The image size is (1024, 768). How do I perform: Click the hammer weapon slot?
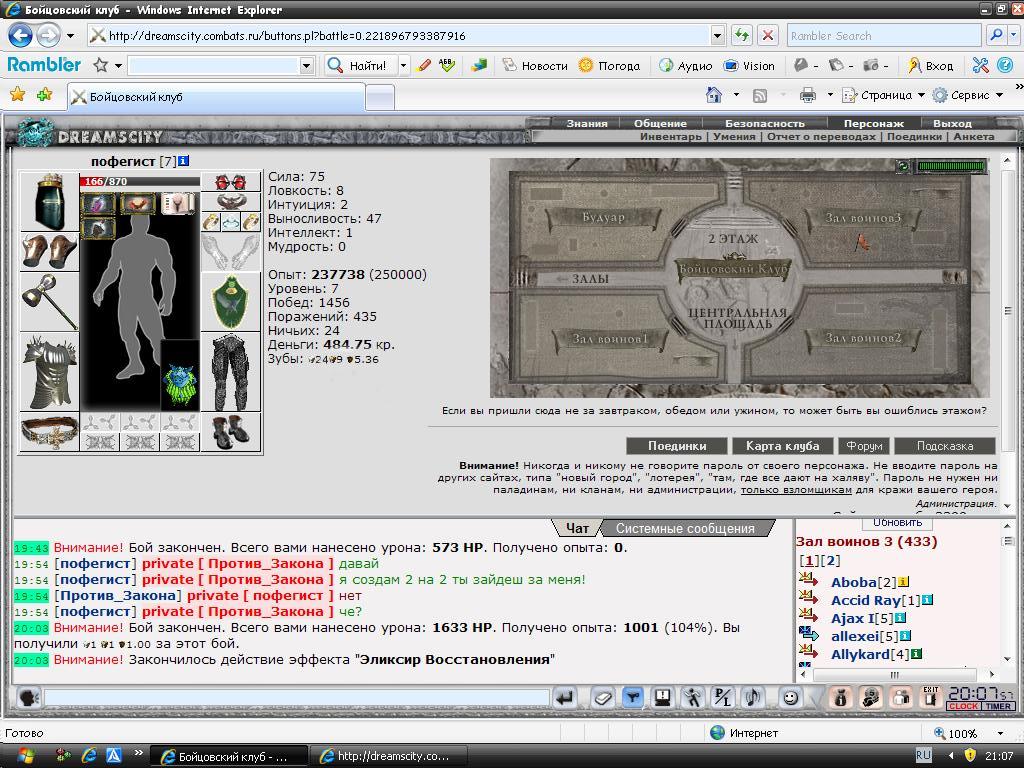pyautogui.click(x=50, y=301)
